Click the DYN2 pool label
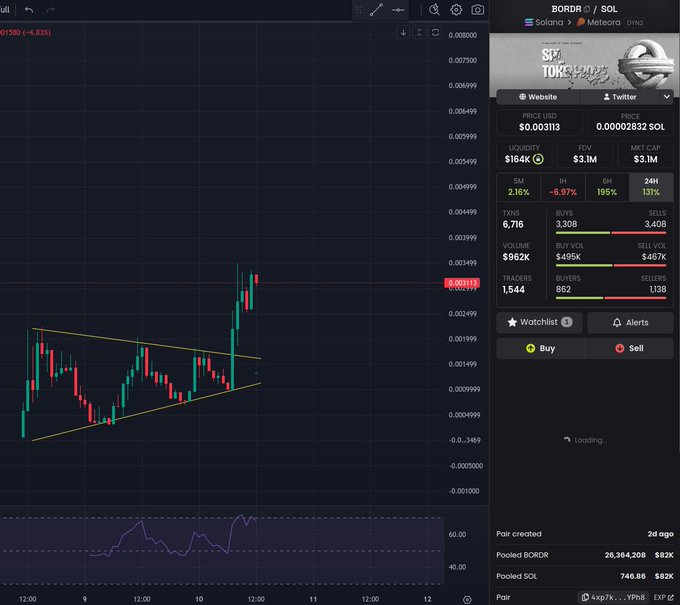680x605 pixels. point(634,23)
